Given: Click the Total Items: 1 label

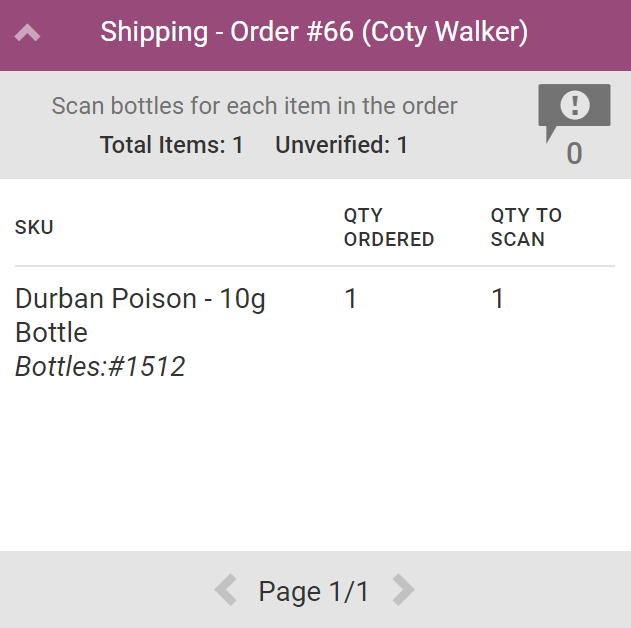Looking at the screenshot, I should tap(172, 145).
